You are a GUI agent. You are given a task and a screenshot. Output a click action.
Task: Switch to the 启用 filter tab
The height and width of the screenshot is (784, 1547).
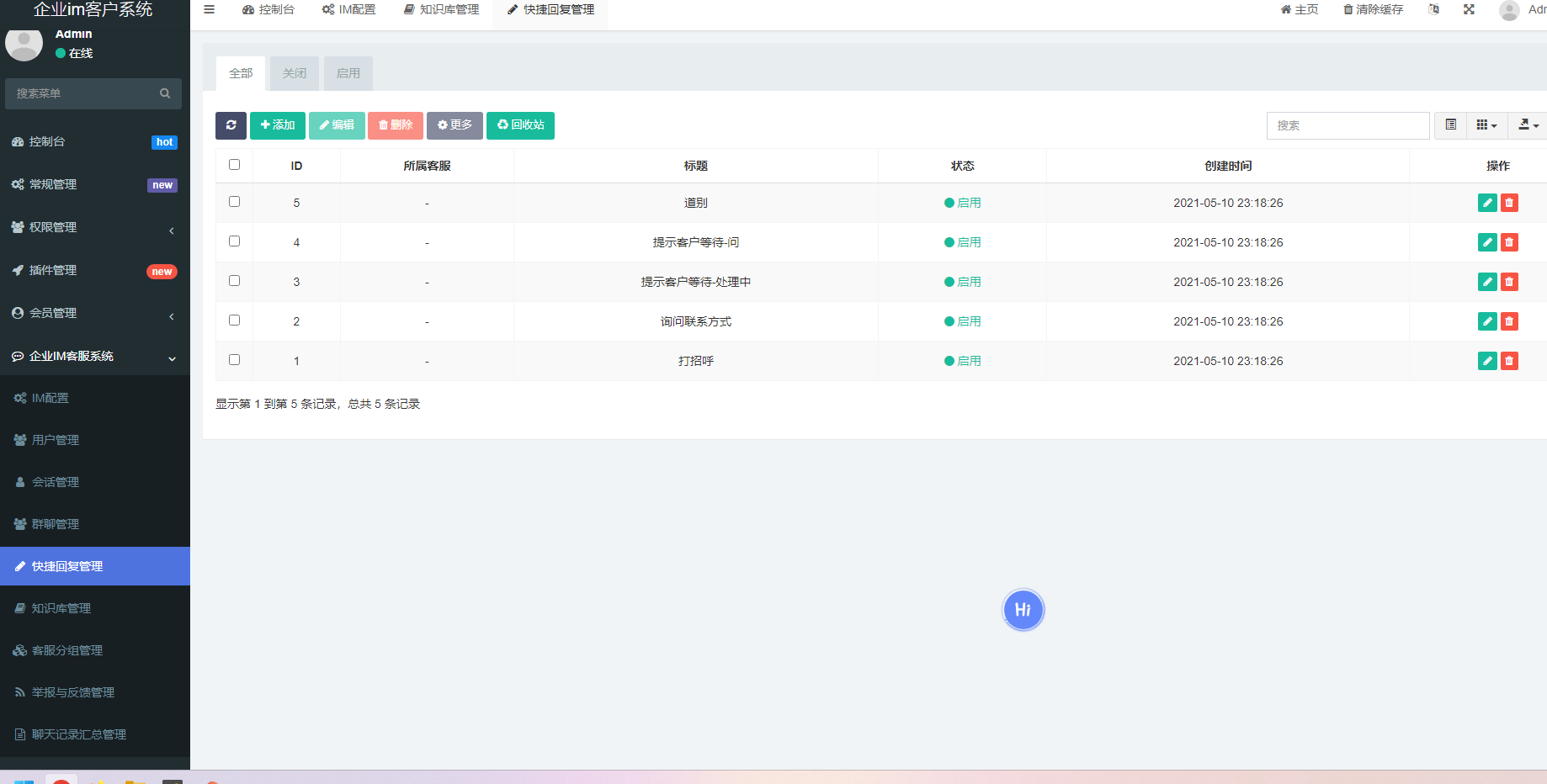tap(348, 74)
